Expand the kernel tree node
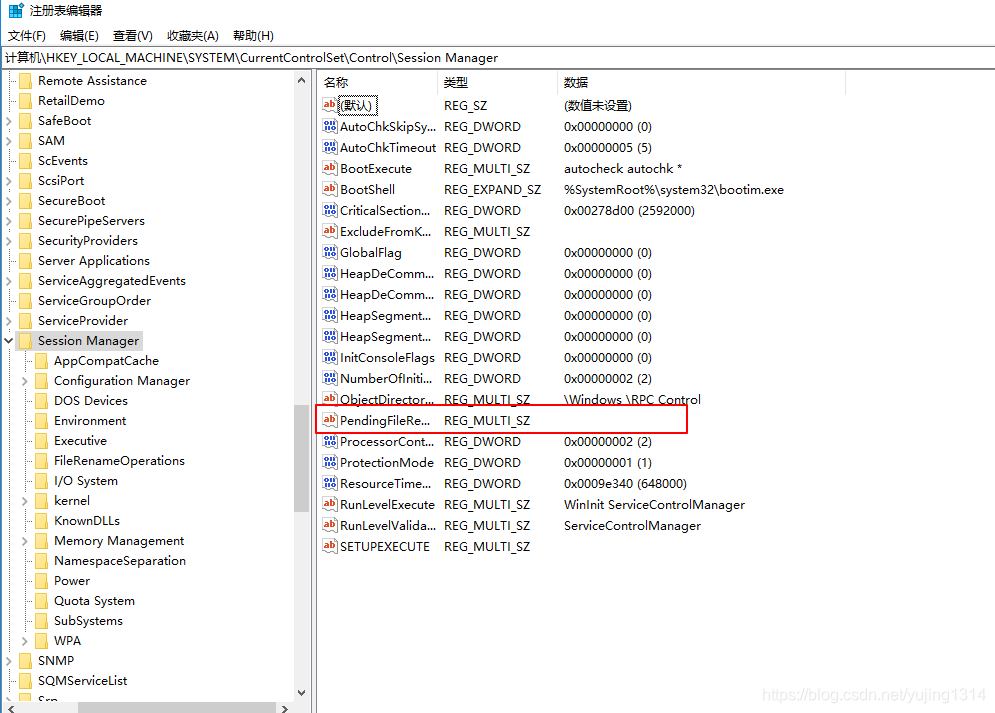The width and height of the screenshot is (995, 713). (x=25, y=500)
